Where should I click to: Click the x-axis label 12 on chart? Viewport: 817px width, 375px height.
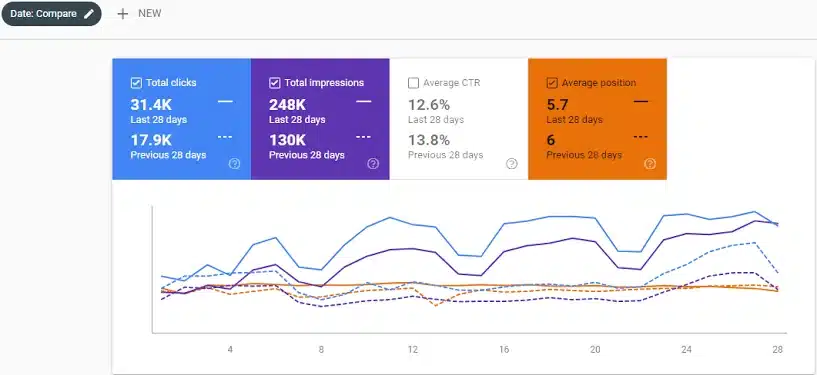point(413,349)
